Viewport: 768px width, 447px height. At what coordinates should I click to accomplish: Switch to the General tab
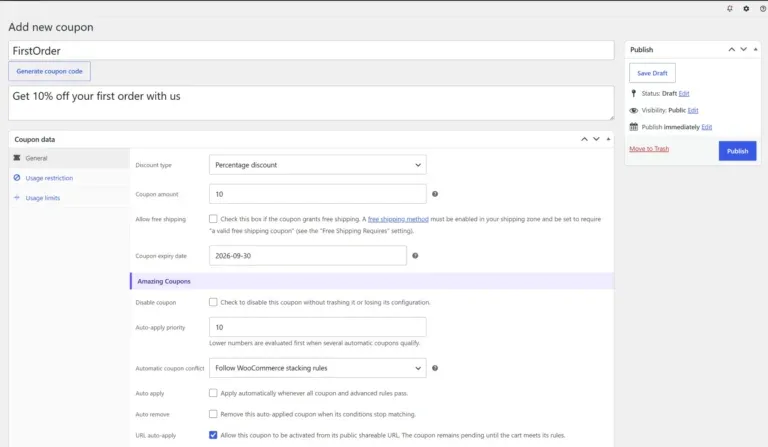(x=69, y=158)
